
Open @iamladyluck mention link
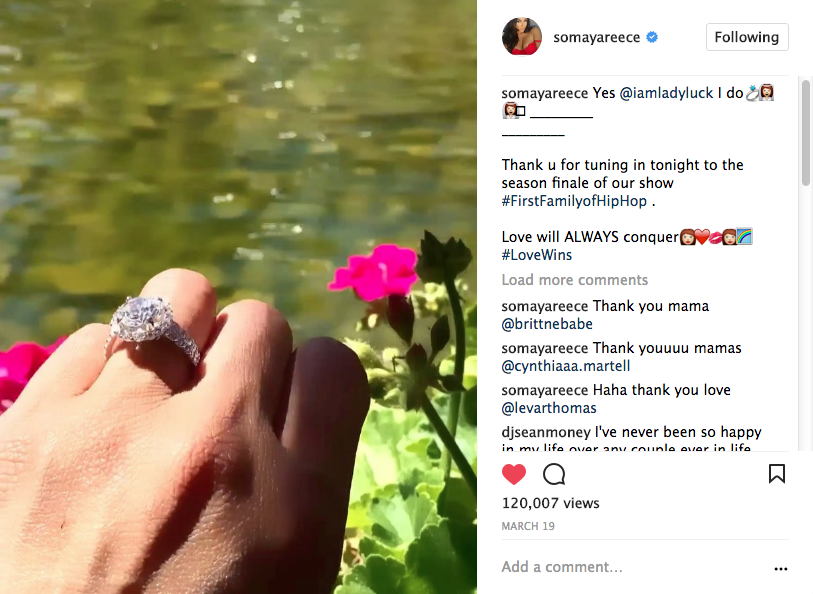coord(666,93)
